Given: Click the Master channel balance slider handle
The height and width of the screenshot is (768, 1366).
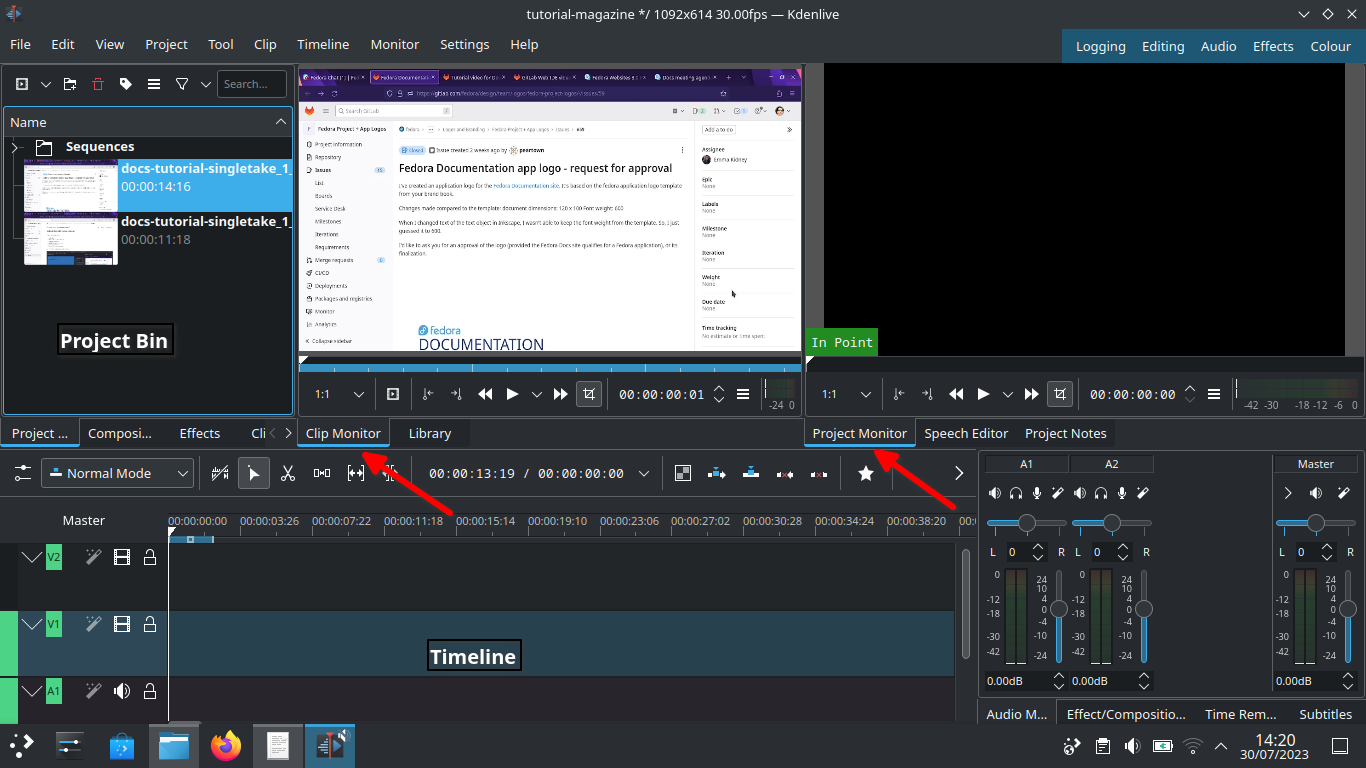Looking at the screenshot, I should (1316, 523).
